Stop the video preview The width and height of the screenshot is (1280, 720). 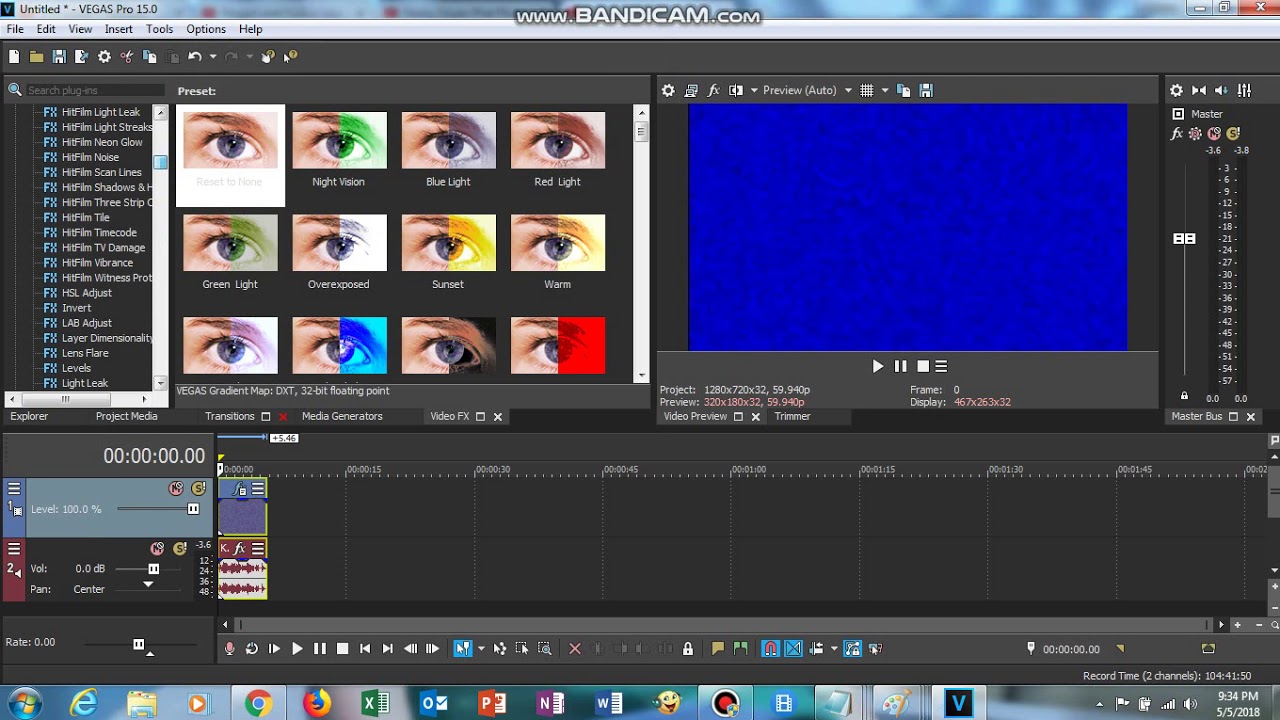pyautogui.click(x=923, y=367)
